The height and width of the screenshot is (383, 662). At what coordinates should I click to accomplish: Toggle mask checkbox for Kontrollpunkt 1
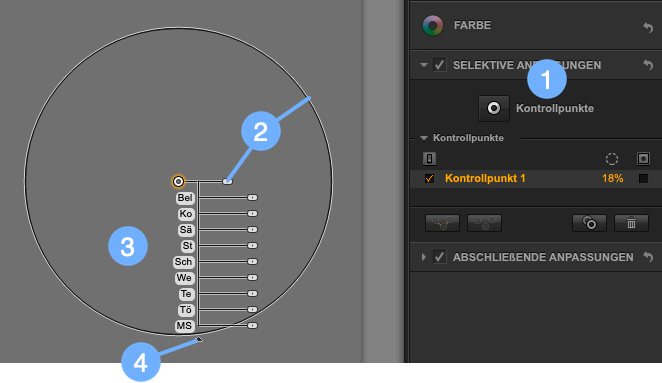pyautogui.click(x=643, y=179)
